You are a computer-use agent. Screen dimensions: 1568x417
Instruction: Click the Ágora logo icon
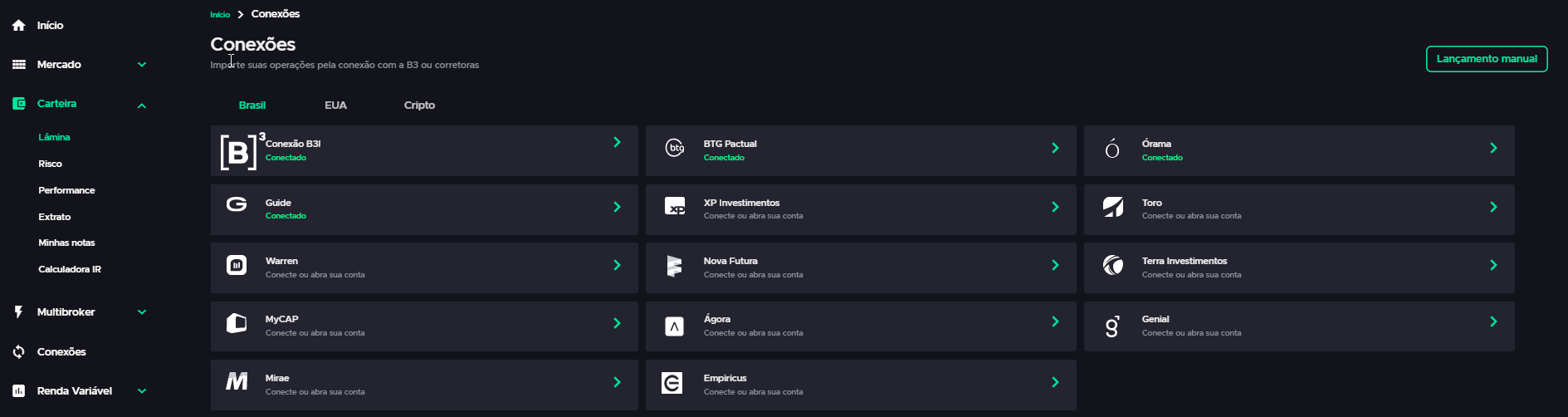pyautogui.click(x=675, y=326)
